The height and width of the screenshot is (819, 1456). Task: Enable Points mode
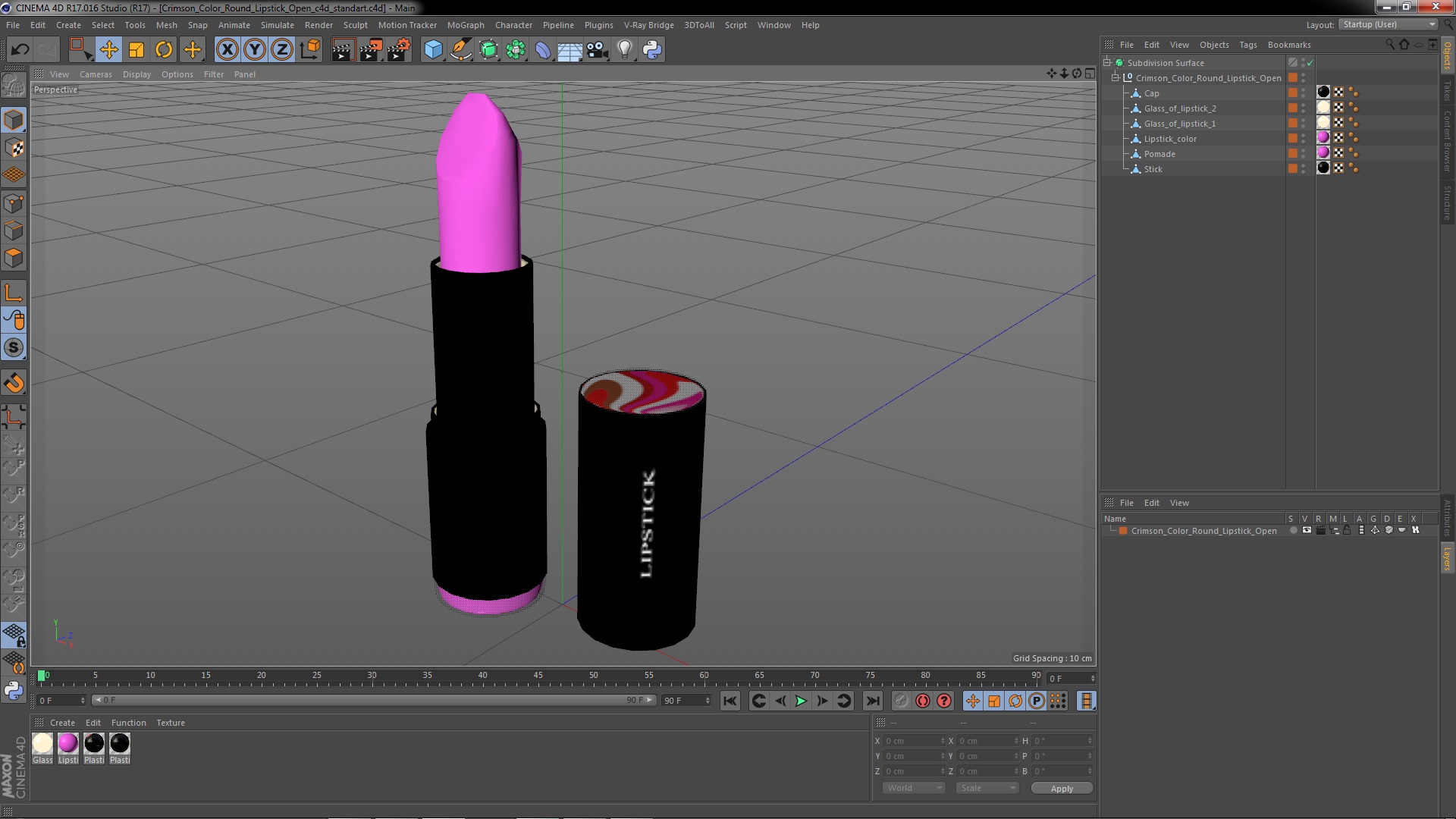pos(14,203)
